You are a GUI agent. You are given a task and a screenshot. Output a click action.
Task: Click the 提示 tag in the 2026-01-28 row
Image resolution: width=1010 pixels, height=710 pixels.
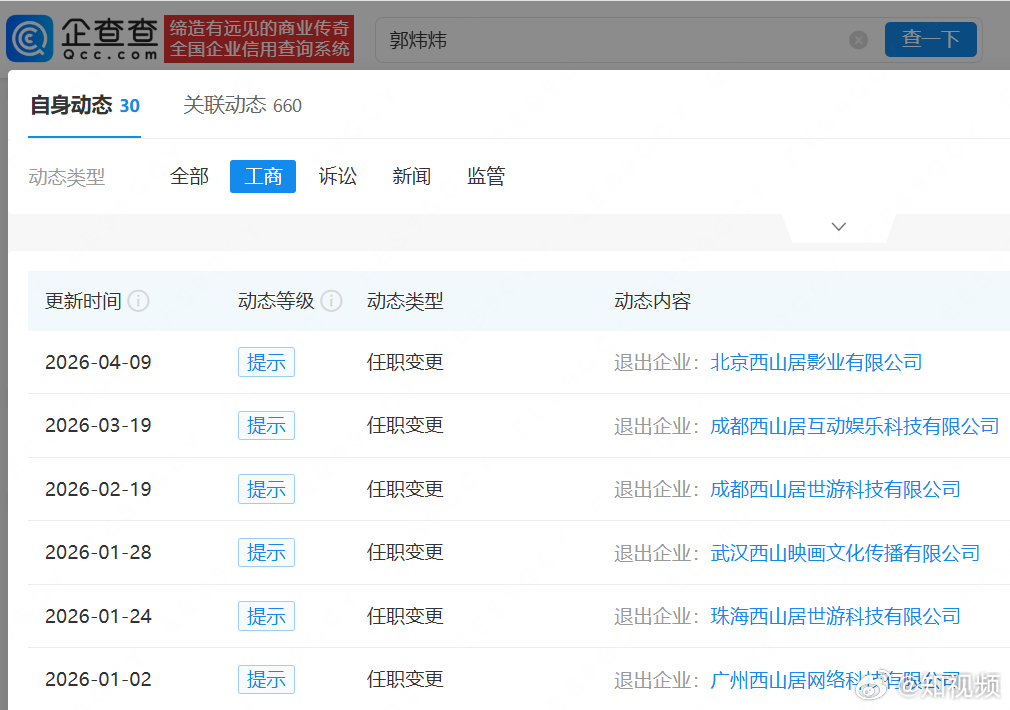pyautogui.click(x=266, y=552)
